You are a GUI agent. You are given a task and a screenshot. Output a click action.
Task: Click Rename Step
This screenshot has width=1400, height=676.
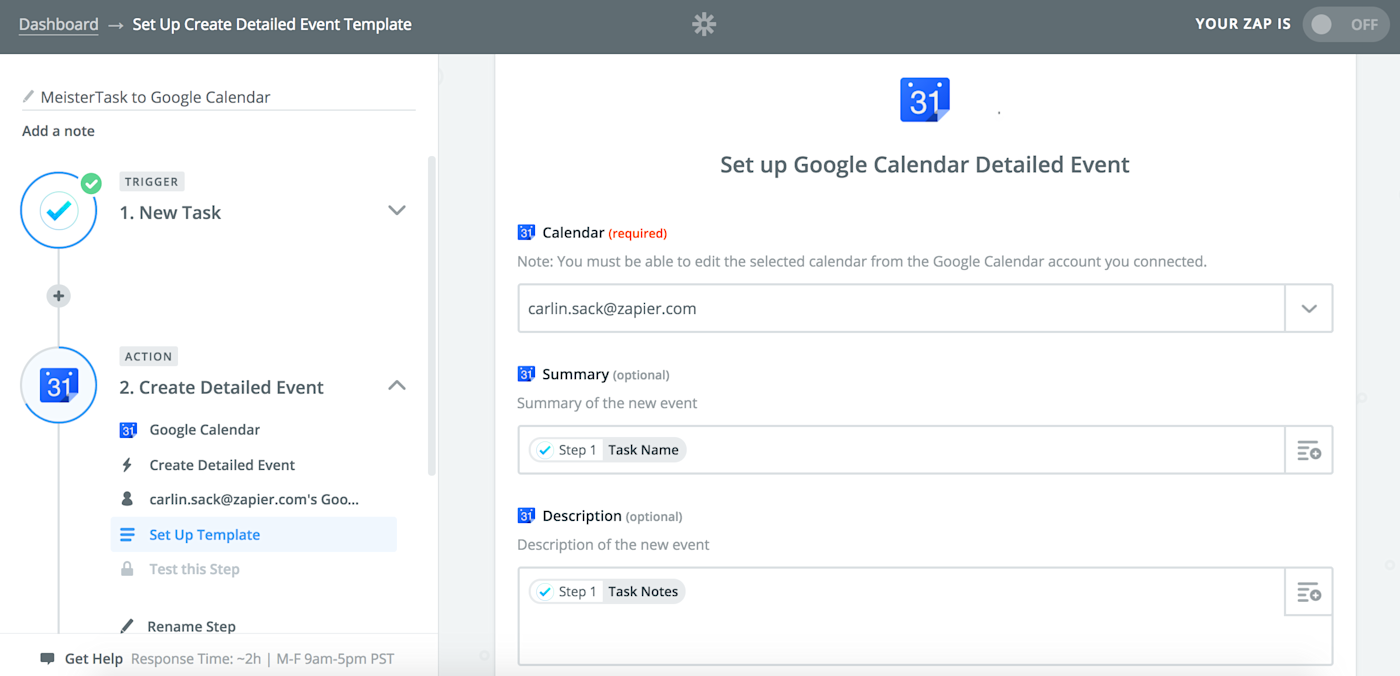click(x=191, y=626)
